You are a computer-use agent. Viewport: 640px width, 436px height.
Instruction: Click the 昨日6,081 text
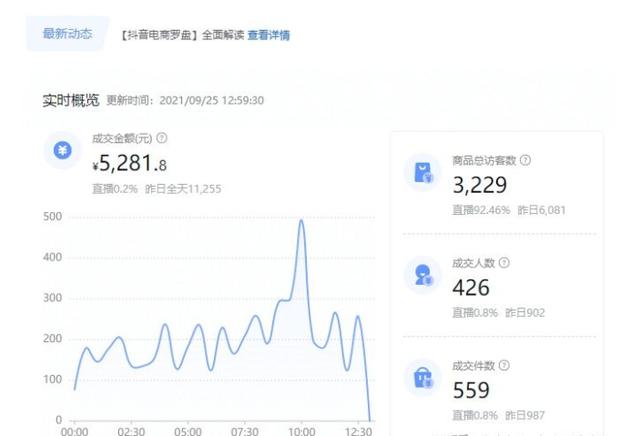542,210
